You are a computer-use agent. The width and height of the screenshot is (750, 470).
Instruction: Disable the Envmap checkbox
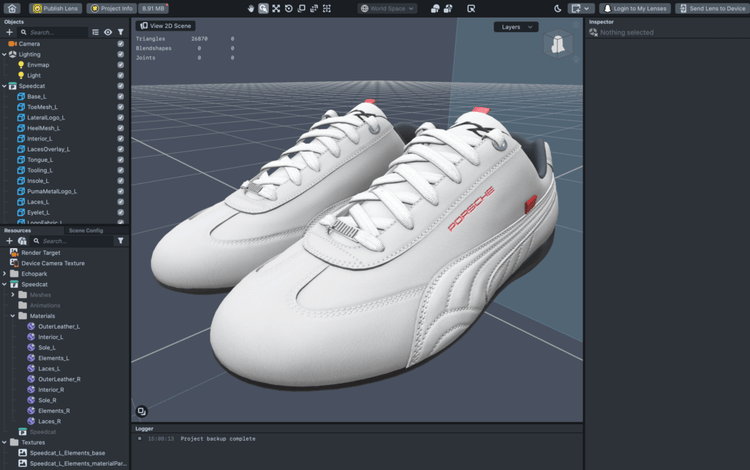(x=120, y=65)
